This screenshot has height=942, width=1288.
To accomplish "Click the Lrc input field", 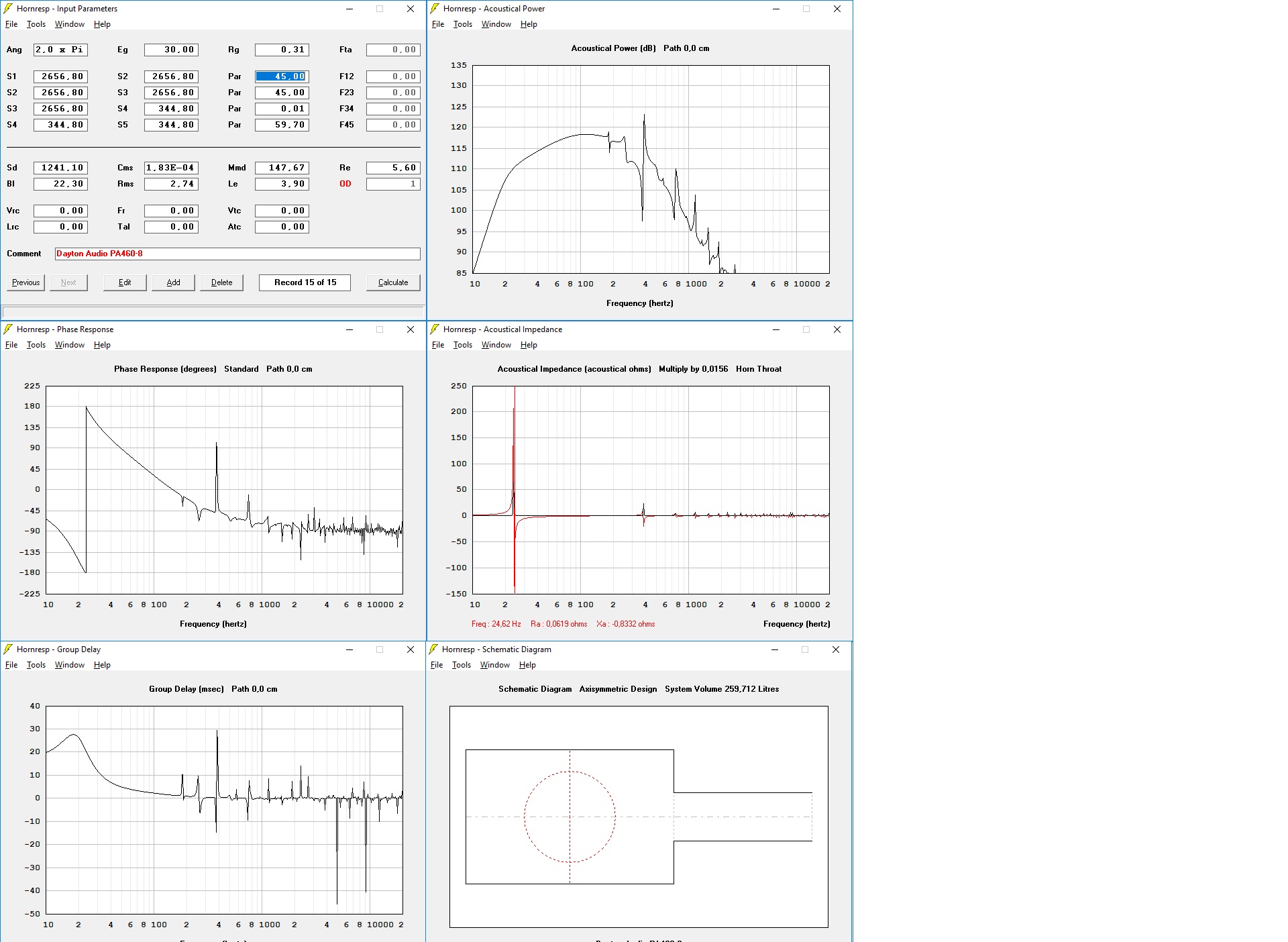I will 60,227.
